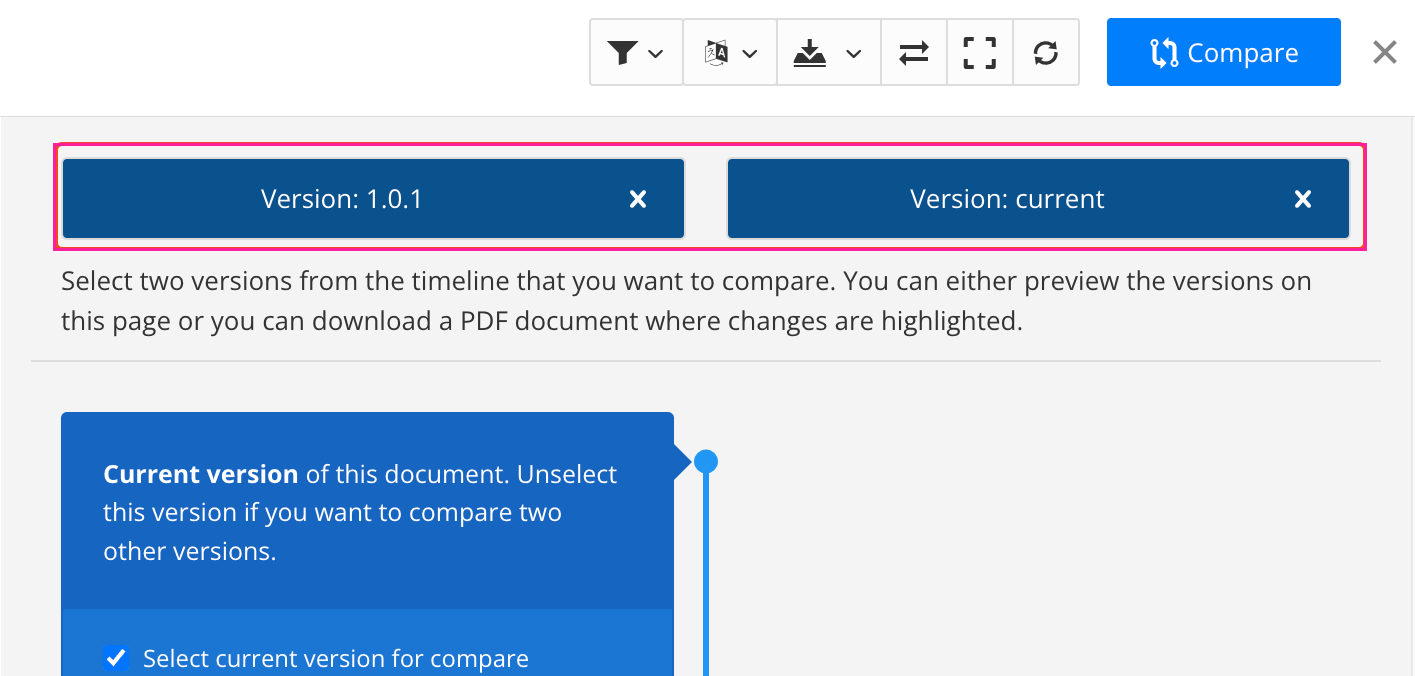Enter fullscreen mode via toolbar icon

click(980, 53)
